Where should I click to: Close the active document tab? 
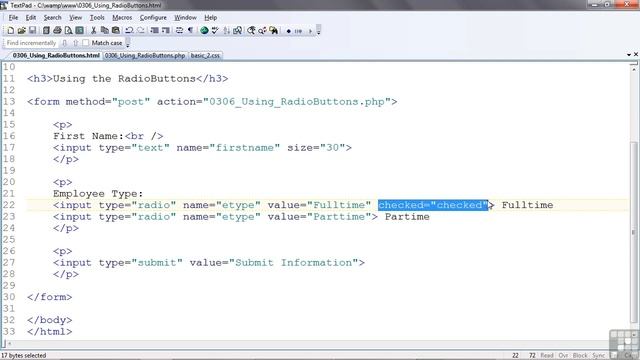click(x=636, y=54)
